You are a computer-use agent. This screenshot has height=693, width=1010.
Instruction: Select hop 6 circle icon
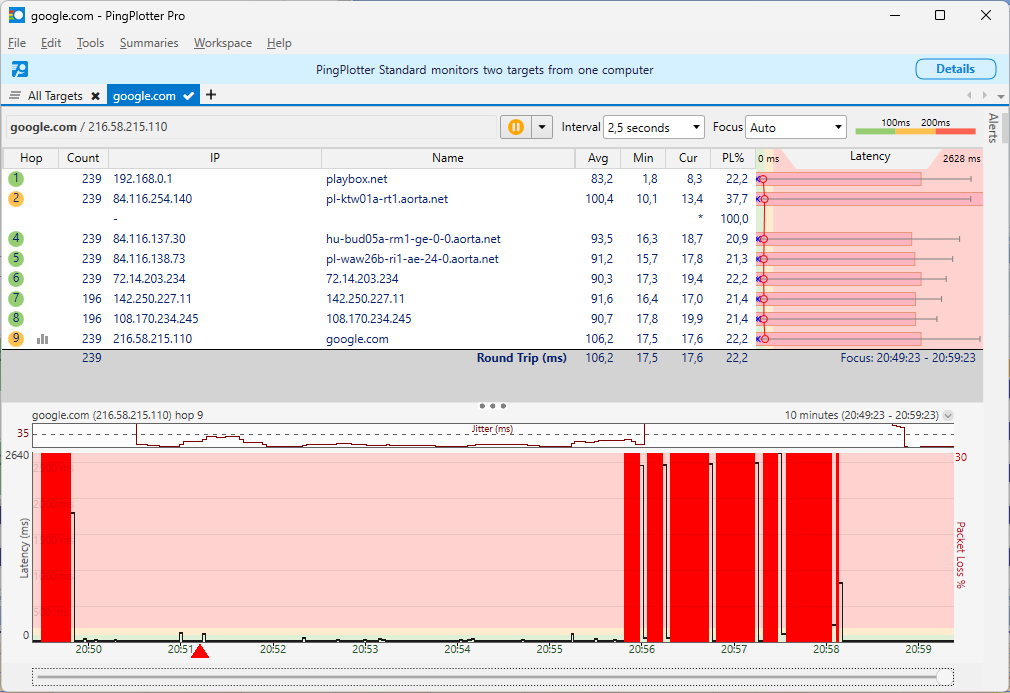pos(16,278)
